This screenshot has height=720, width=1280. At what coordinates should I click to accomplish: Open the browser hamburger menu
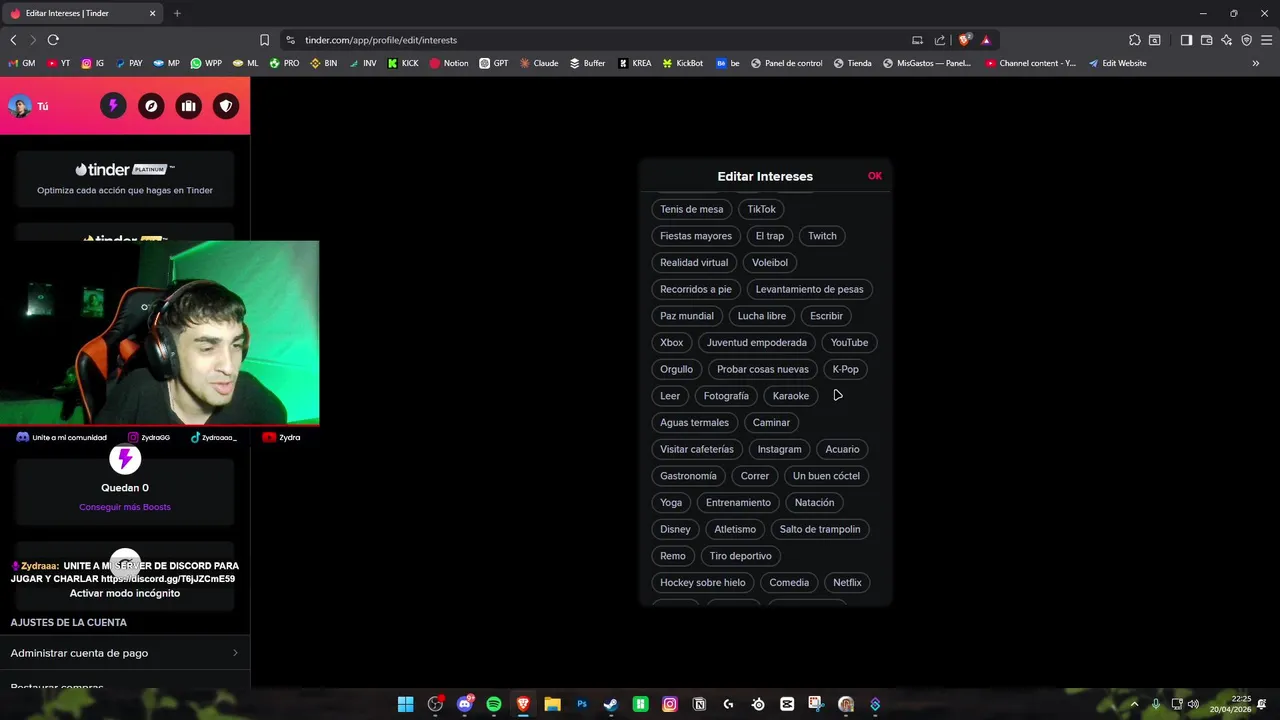coord(1266,40)
